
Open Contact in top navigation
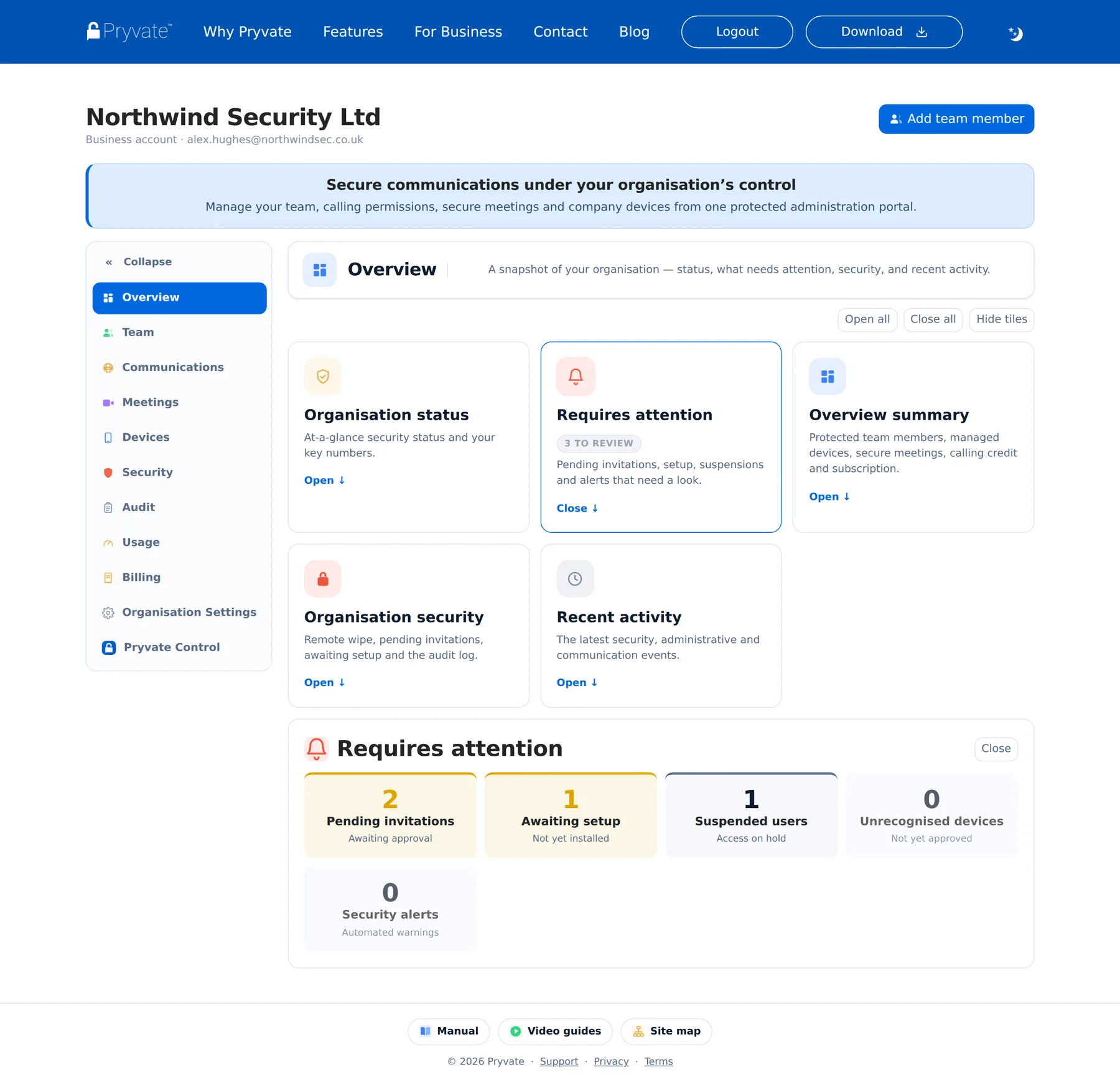click(561, 32)
